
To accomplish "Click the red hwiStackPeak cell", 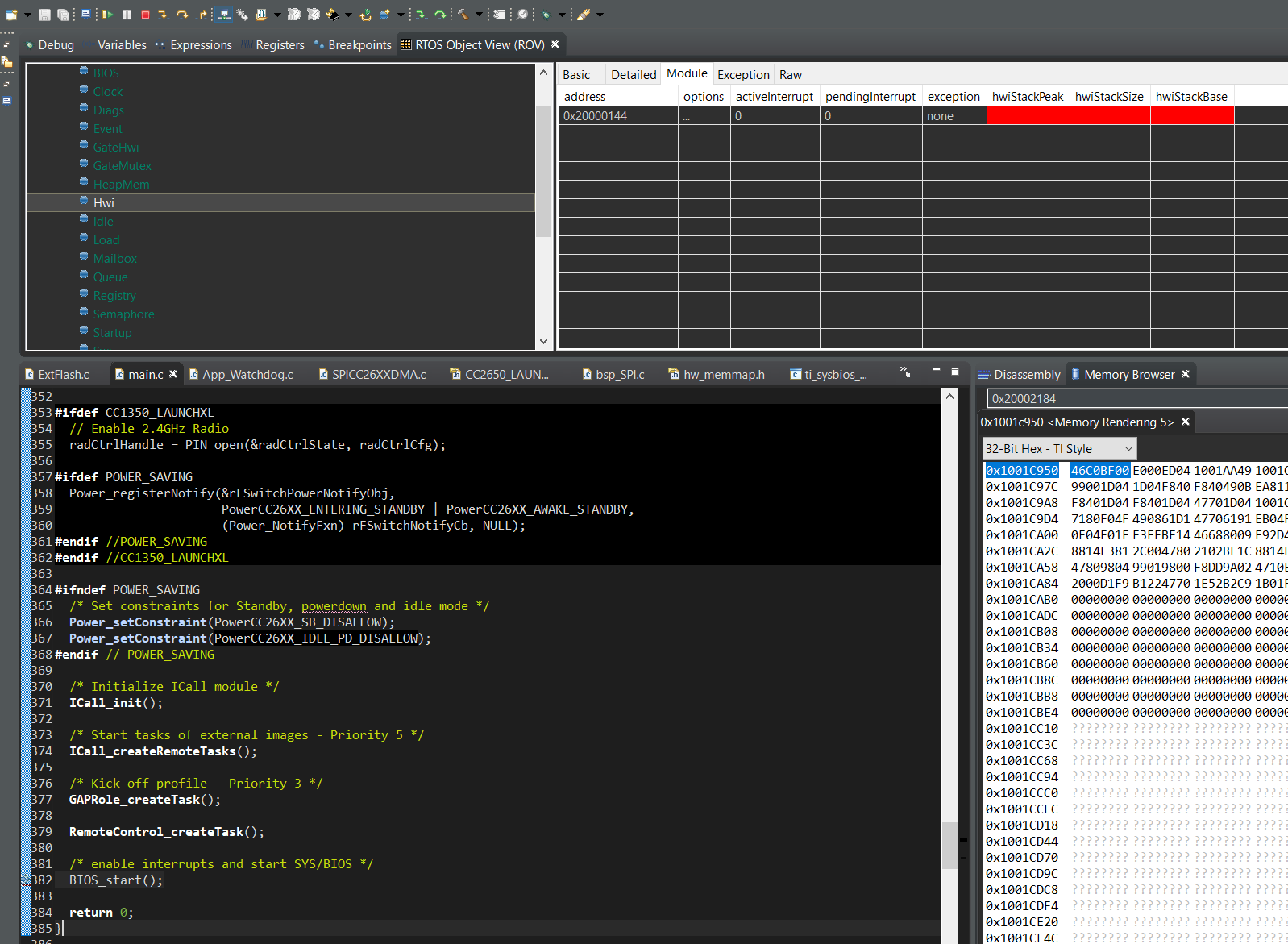I will pos(1028,116).
